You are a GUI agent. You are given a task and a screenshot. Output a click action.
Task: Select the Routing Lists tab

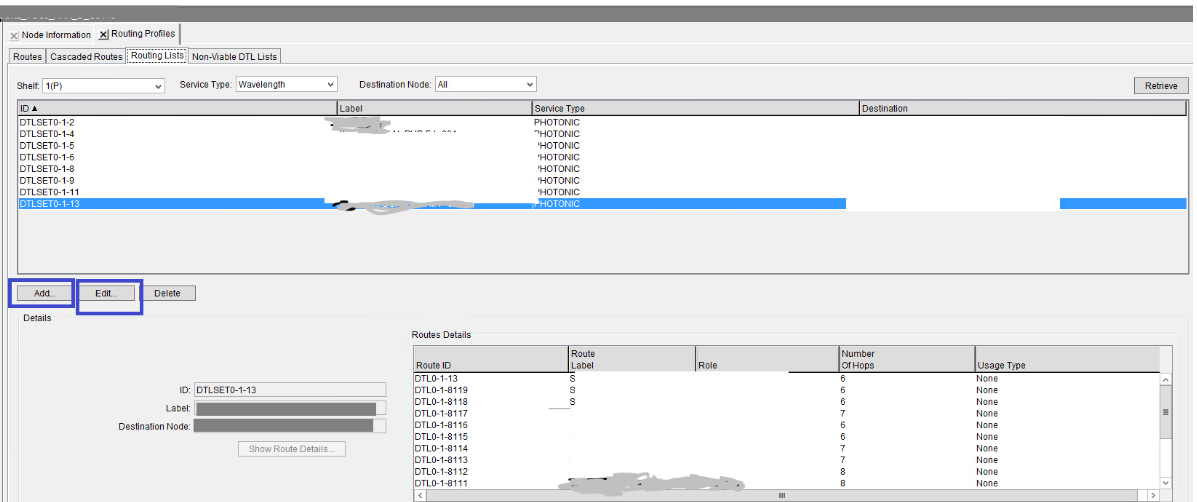click(156, 56)
